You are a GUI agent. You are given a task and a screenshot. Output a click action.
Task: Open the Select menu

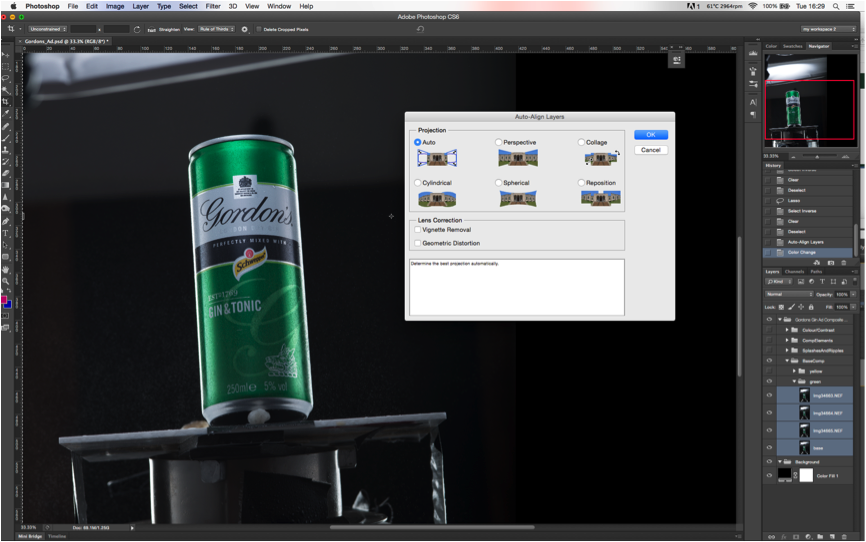coord(188,6)
